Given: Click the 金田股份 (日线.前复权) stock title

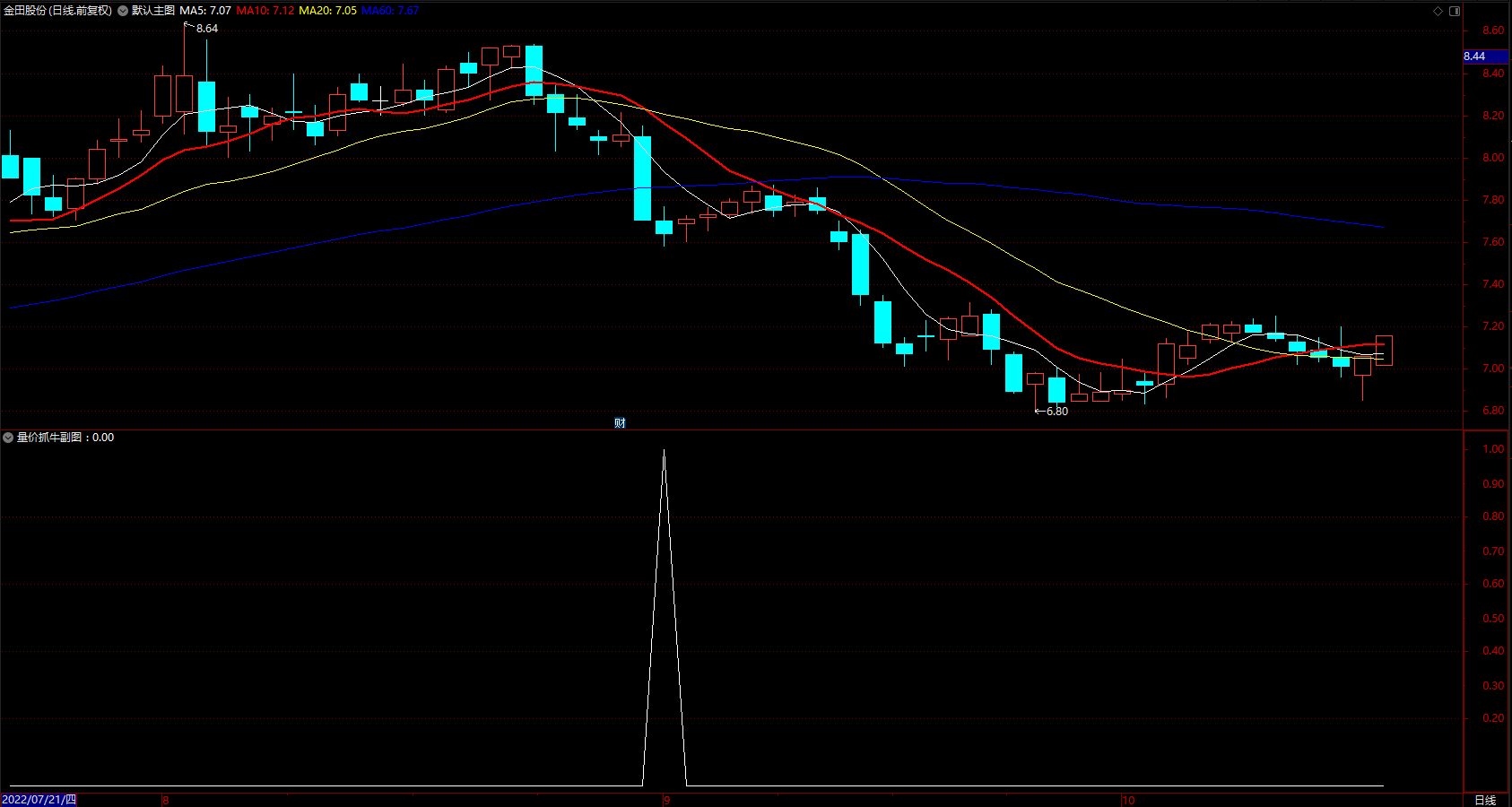Looking at the screenshot, I should pos(58,11).
